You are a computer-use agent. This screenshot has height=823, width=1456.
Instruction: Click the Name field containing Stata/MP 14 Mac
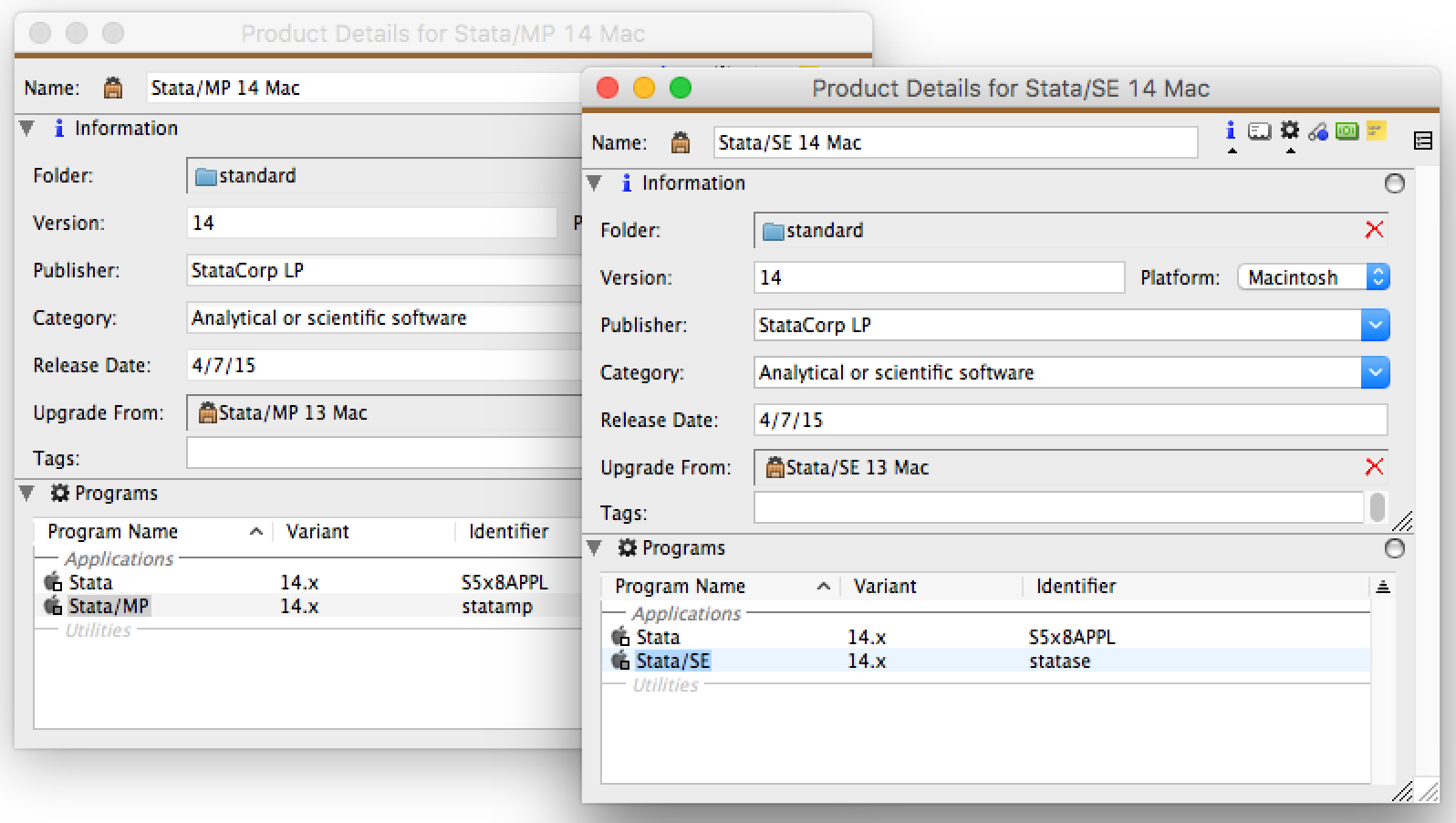point(365,88)
